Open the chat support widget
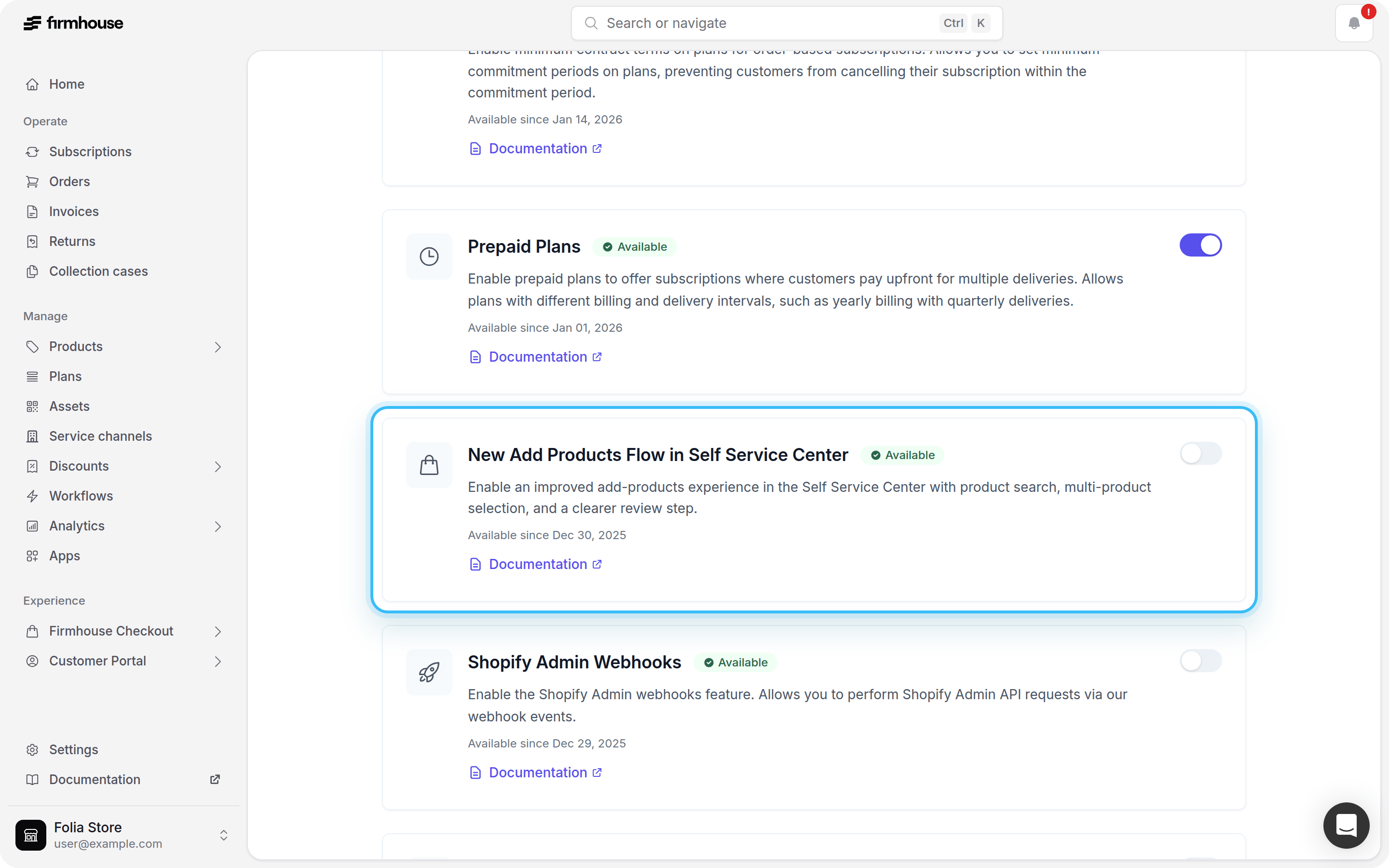This screenshot has height=868, width=1389. pyautogui.click(x=1346, y=825)
